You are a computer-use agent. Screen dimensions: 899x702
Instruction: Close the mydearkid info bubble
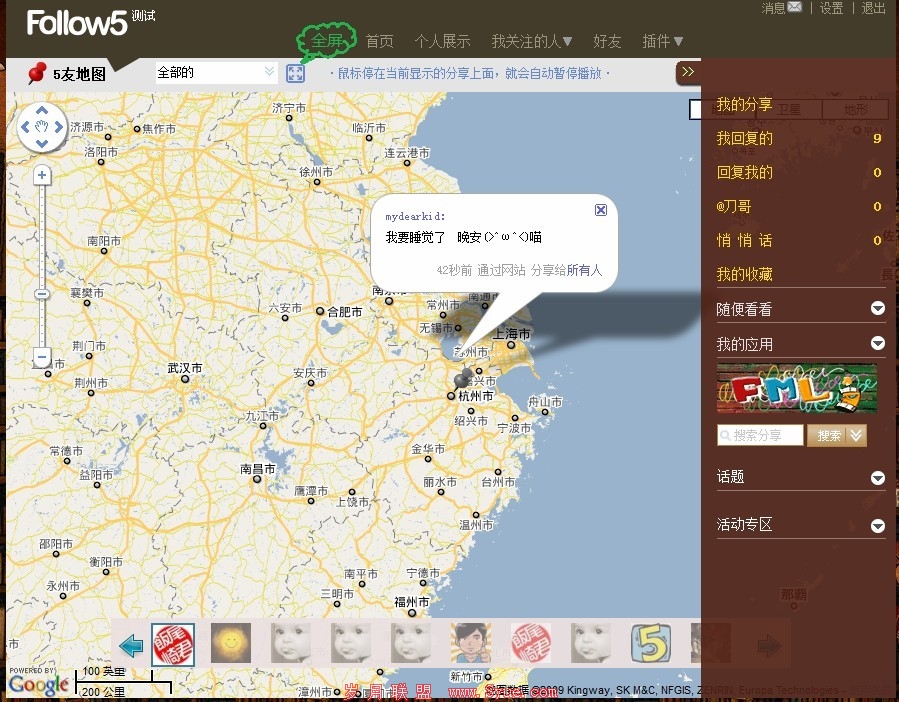(601, 210)
